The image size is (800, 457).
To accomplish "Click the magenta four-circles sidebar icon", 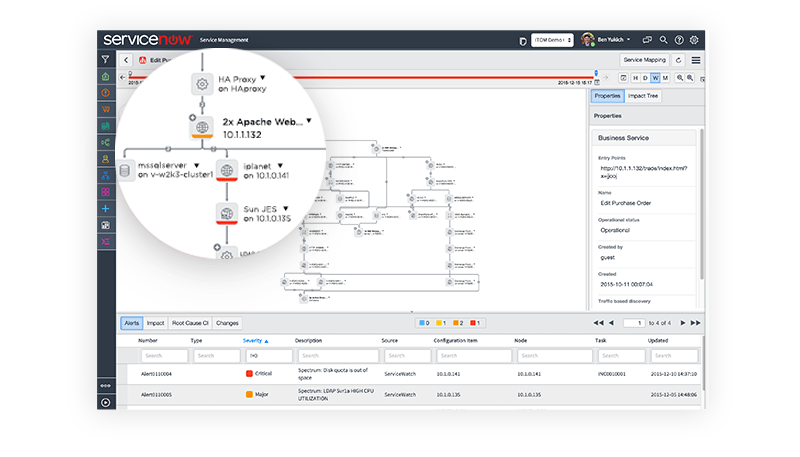I will pyautogui.click(x=106, y=192).
